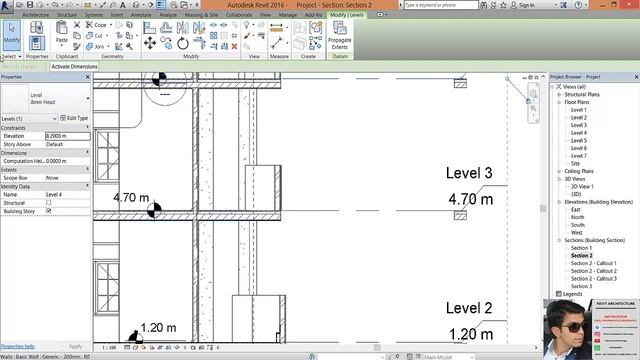
Task: Click the Hide in View lightbulb icon
Action: (x=247, y=25)
